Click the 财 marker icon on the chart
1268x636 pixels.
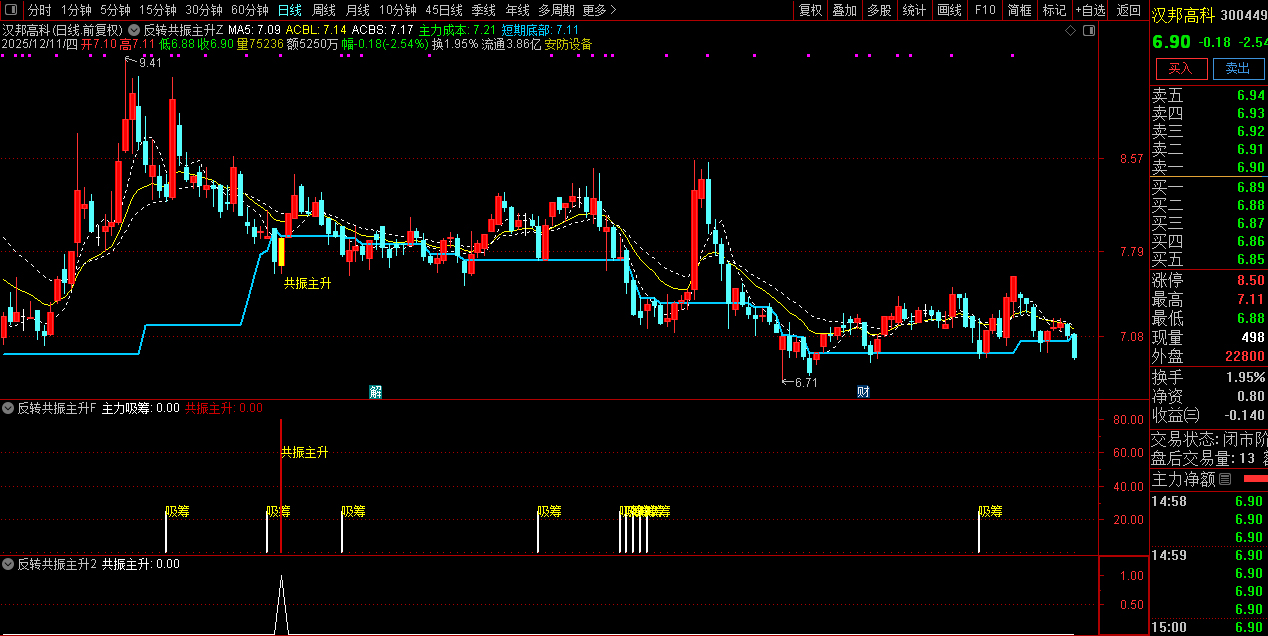pos(862,391)
